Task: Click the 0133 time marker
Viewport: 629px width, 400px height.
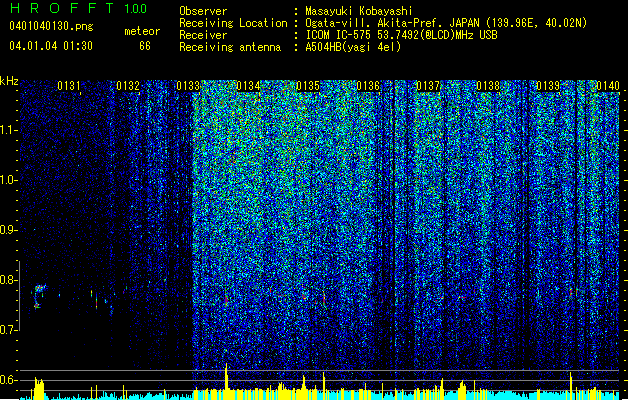Action: [188, 86]
